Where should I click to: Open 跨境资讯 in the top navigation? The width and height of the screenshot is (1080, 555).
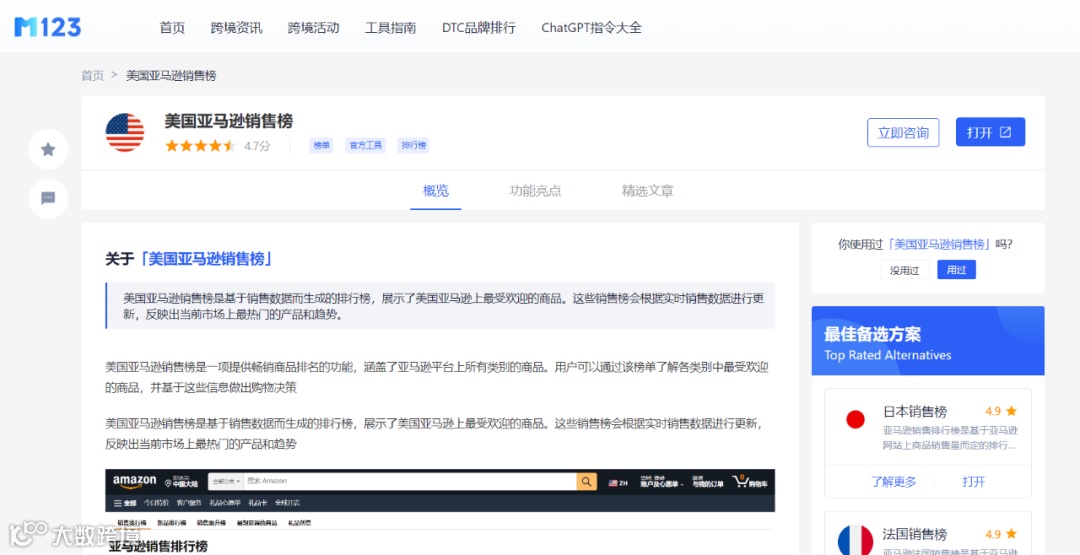tap(236, 28)
